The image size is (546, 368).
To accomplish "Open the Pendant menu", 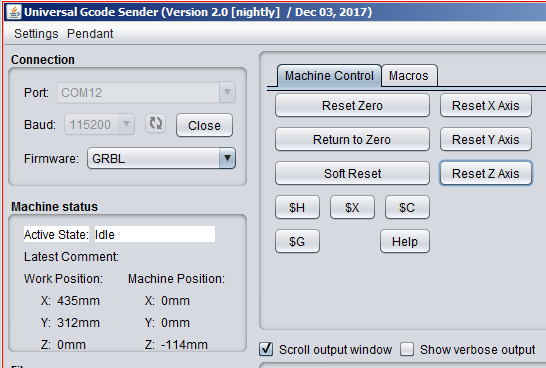I will point(90,34).
